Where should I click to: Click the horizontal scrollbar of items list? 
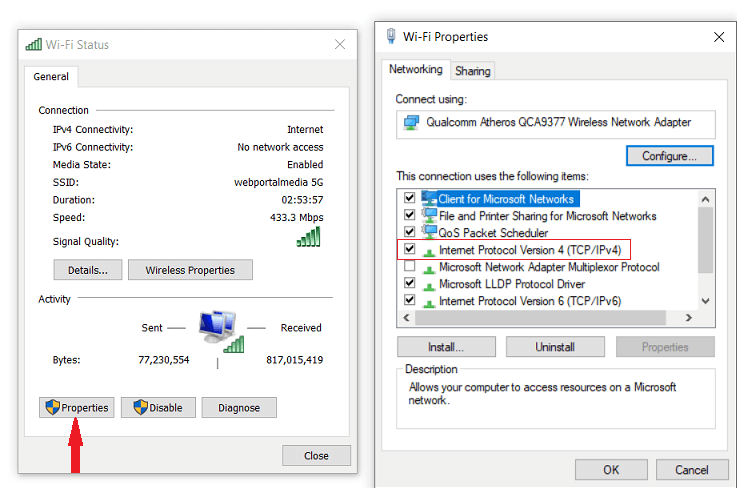click(x=540, y=318)
